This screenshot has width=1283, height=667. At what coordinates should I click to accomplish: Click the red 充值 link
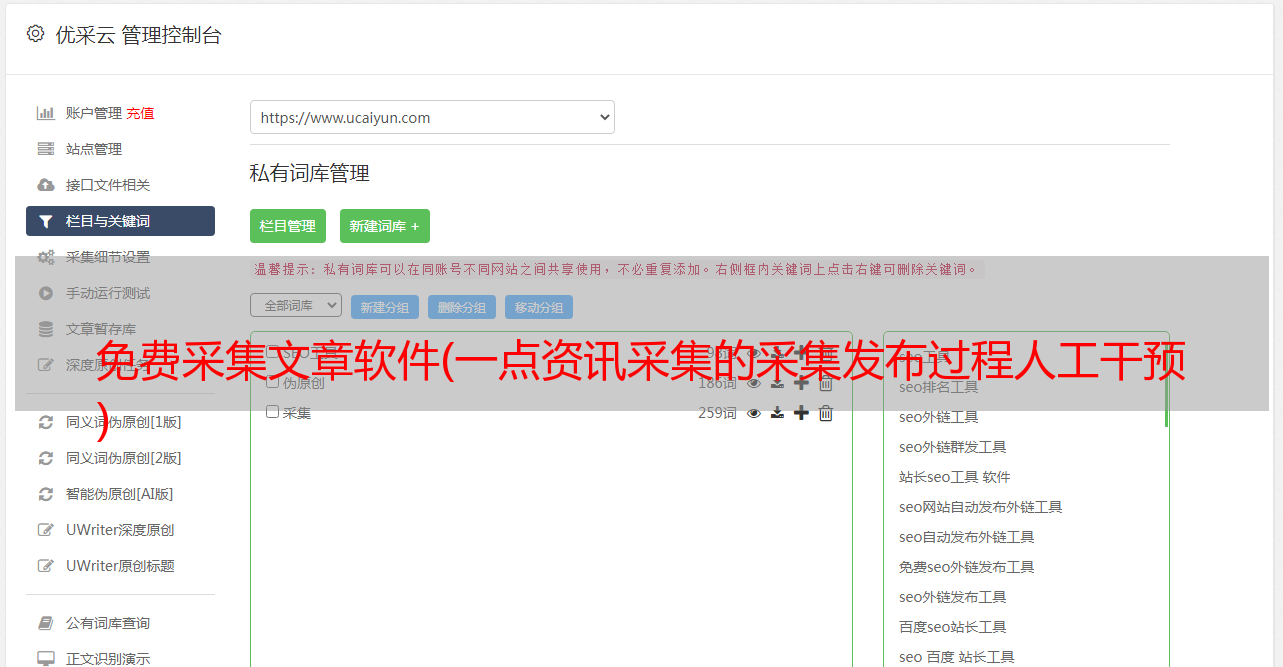point(140,113)
